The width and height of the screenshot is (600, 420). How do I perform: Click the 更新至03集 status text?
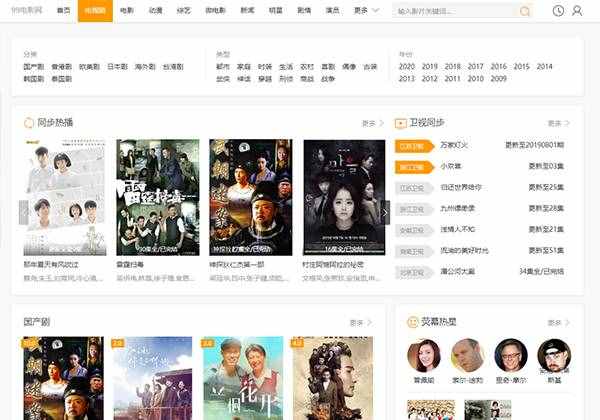point(546,166)
